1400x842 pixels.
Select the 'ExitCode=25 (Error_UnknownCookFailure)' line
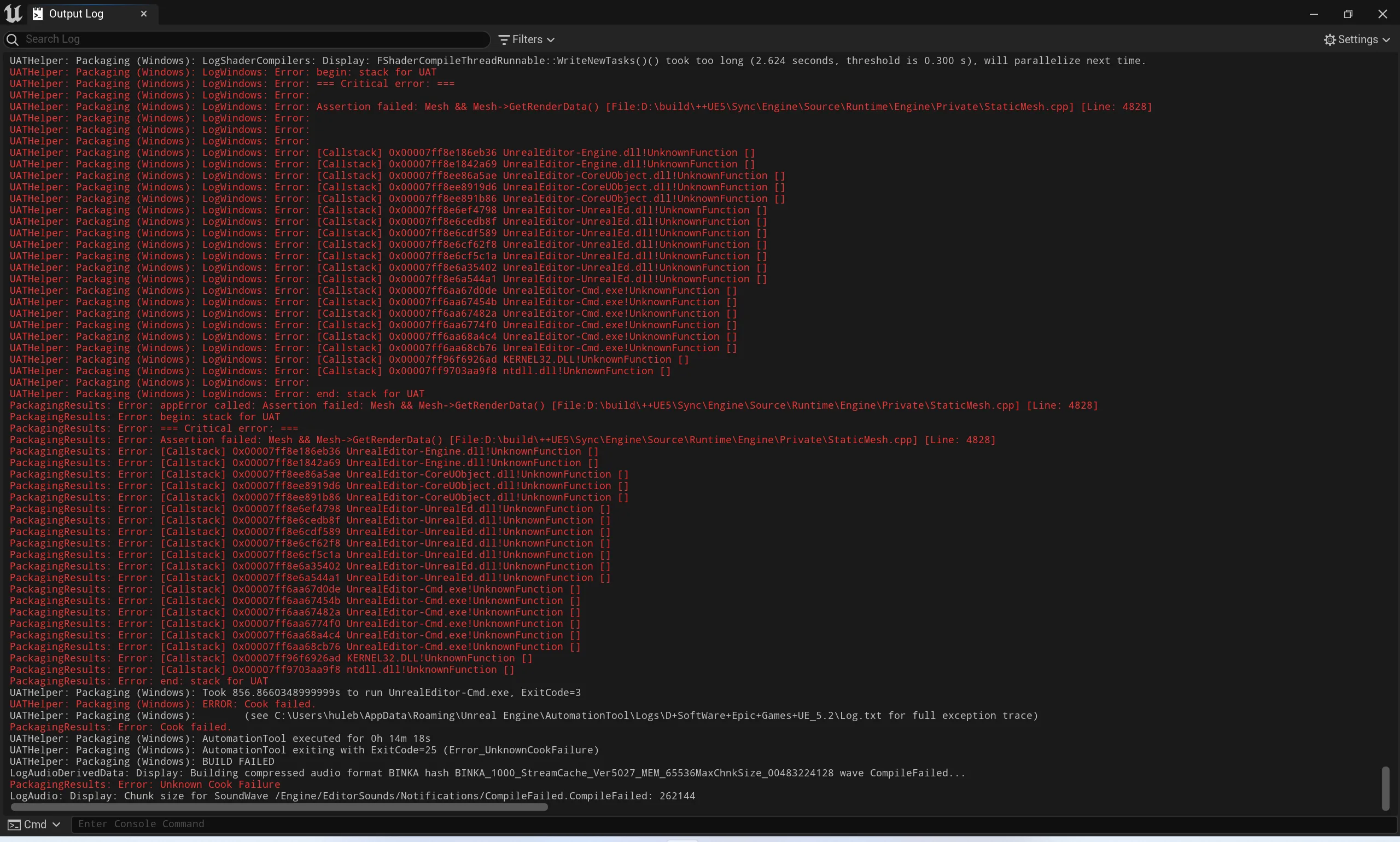pyautogui.click(x=305, y=750)
